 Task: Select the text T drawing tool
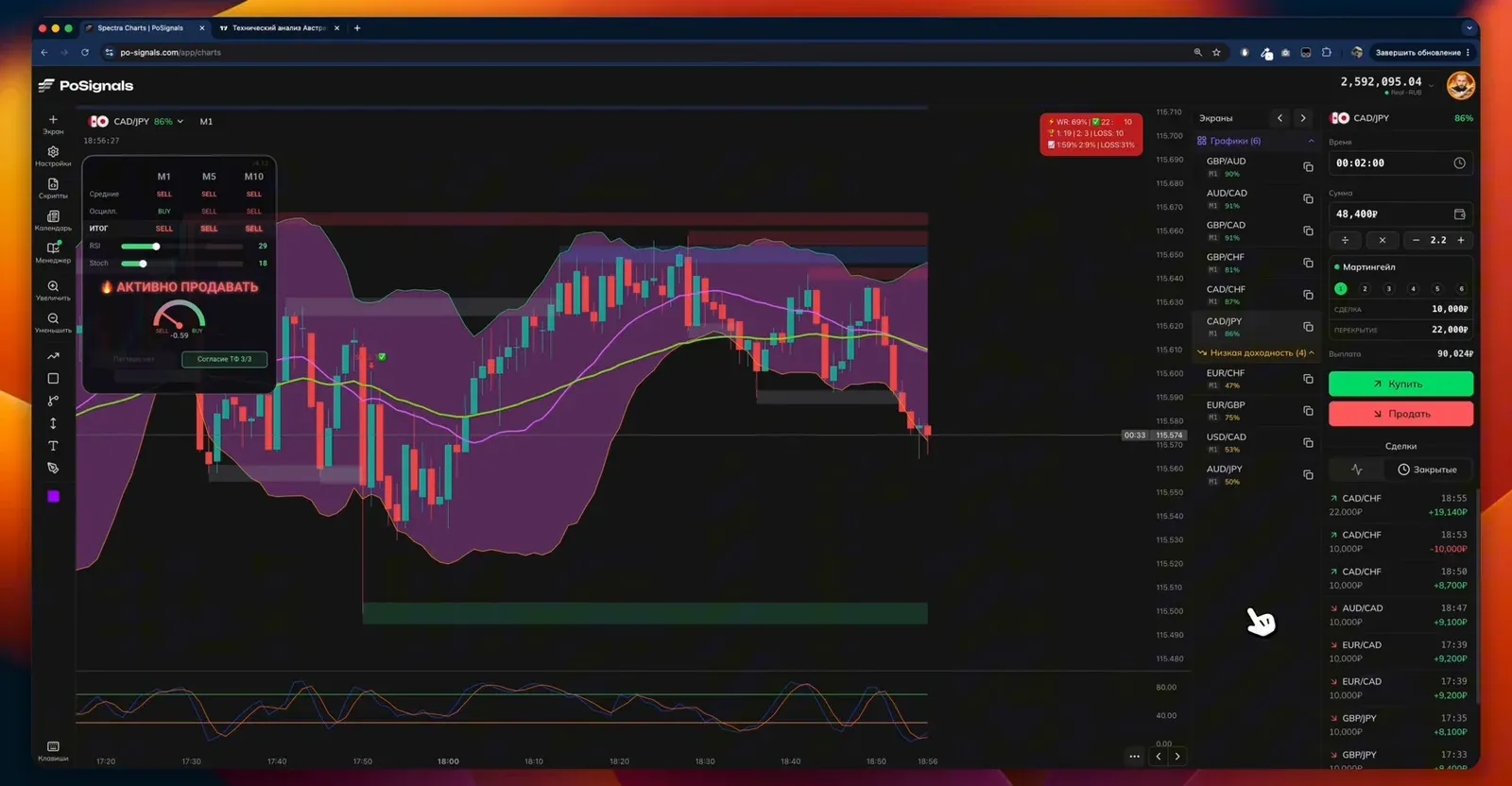point(53,446)
